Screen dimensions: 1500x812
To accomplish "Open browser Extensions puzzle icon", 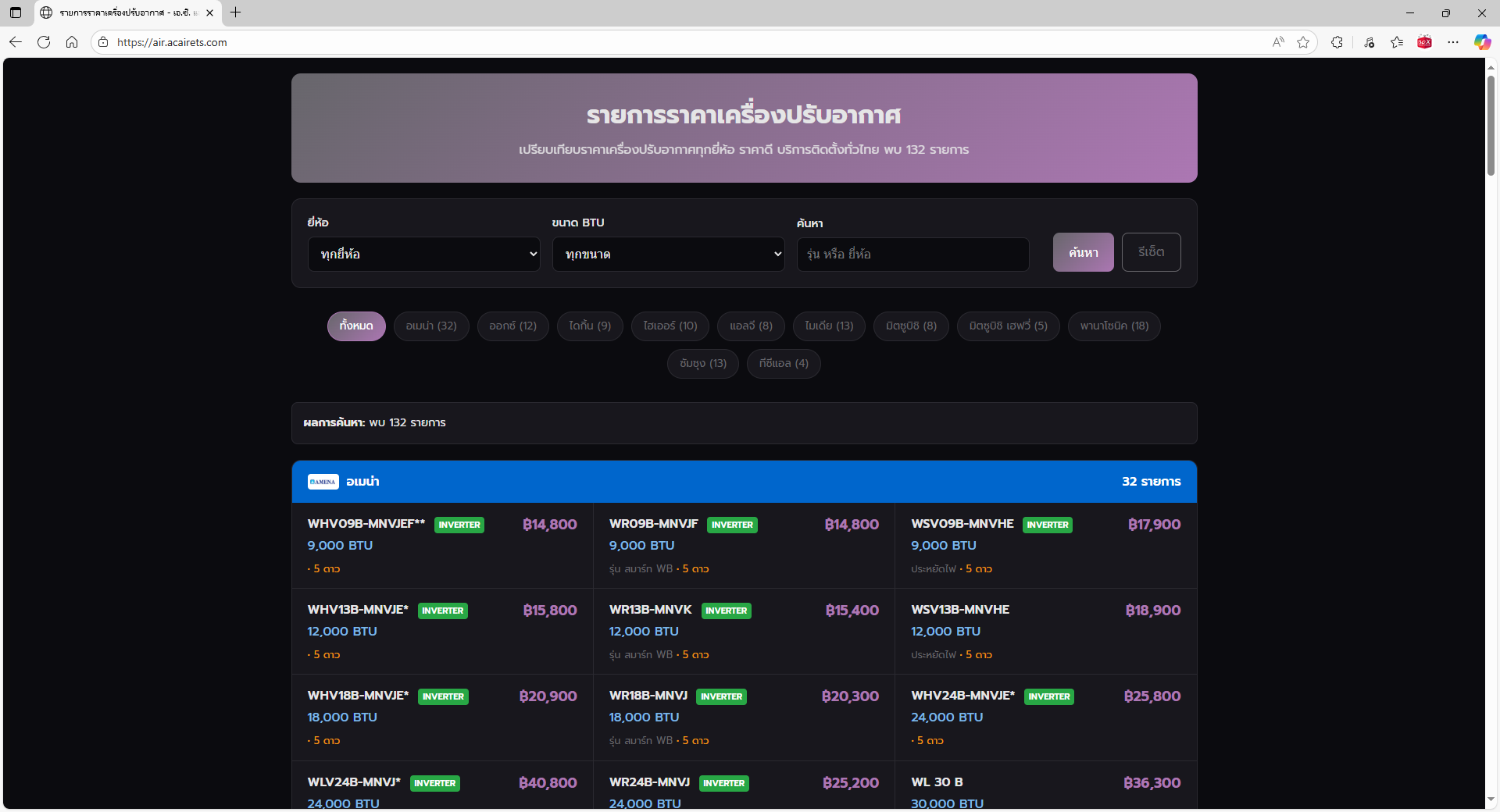I will point(1337,42).
